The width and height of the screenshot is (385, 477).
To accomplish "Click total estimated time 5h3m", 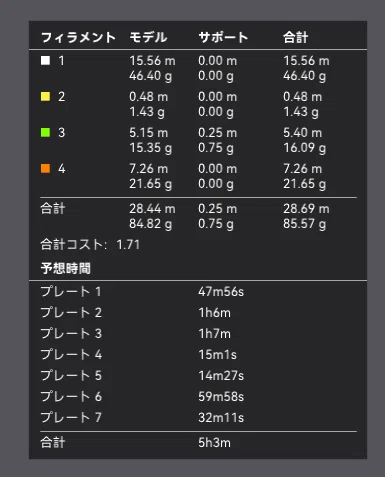I will tap(214, 443).
